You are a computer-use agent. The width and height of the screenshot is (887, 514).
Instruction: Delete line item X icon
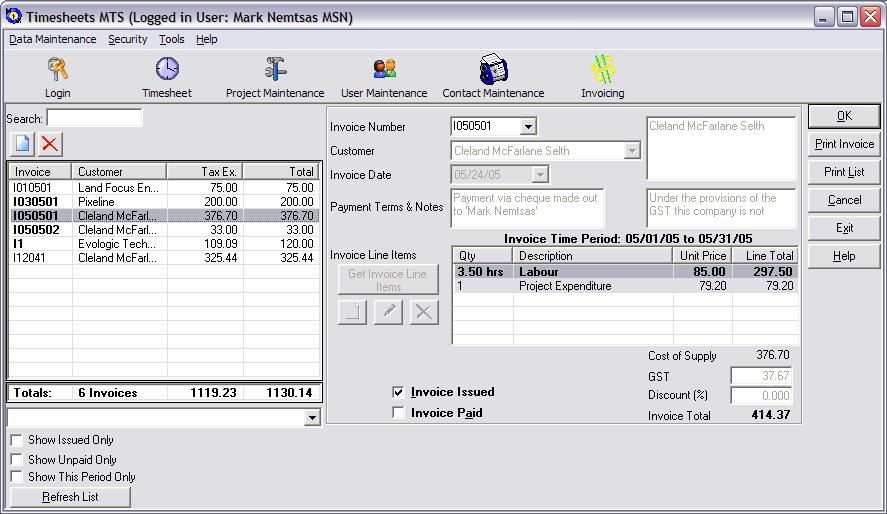point(424,312)
